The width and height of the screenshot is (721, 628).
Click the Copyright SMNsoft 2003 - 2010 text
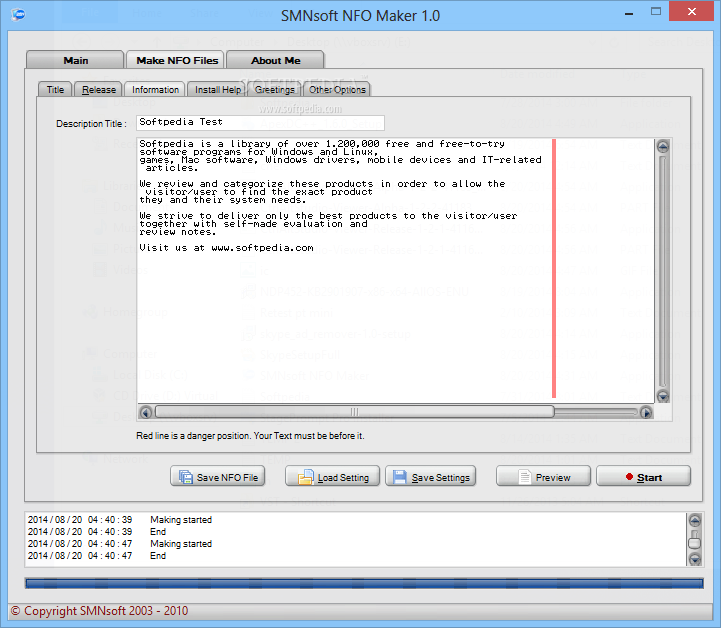(99, 611)
